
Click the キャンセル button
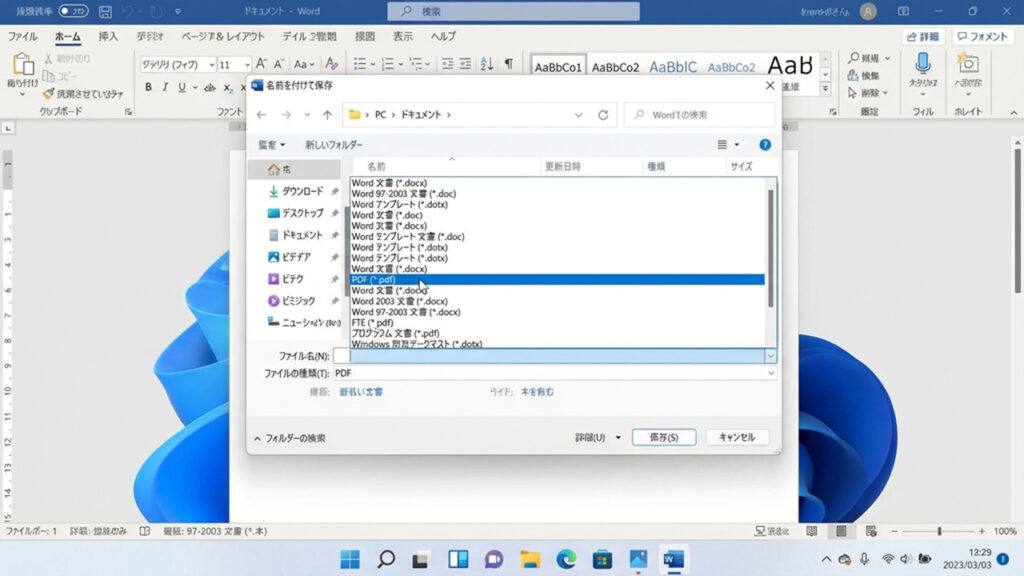pyautogui.click(x=737, y=438)
